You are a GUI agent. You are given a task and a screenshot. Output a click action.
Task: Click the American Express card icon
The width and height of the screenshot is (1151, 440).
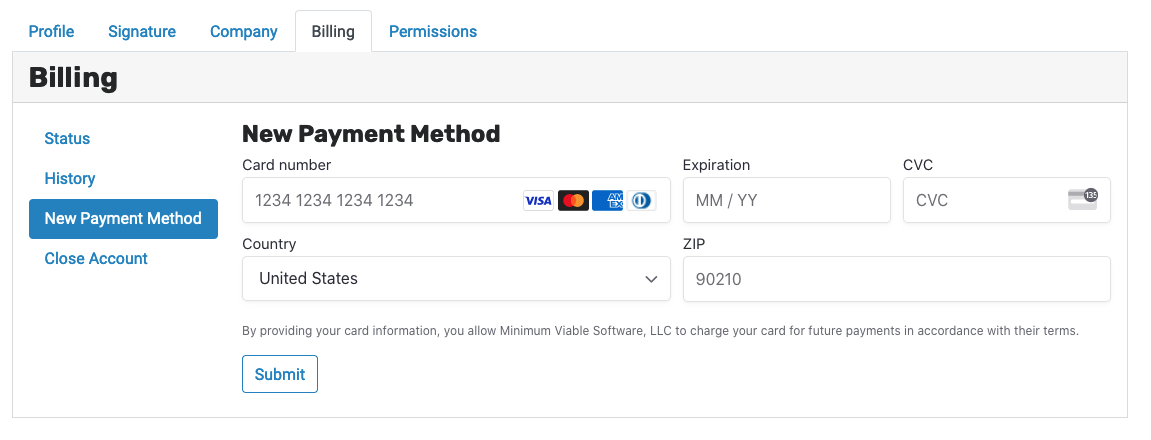[x=607, y=201]
